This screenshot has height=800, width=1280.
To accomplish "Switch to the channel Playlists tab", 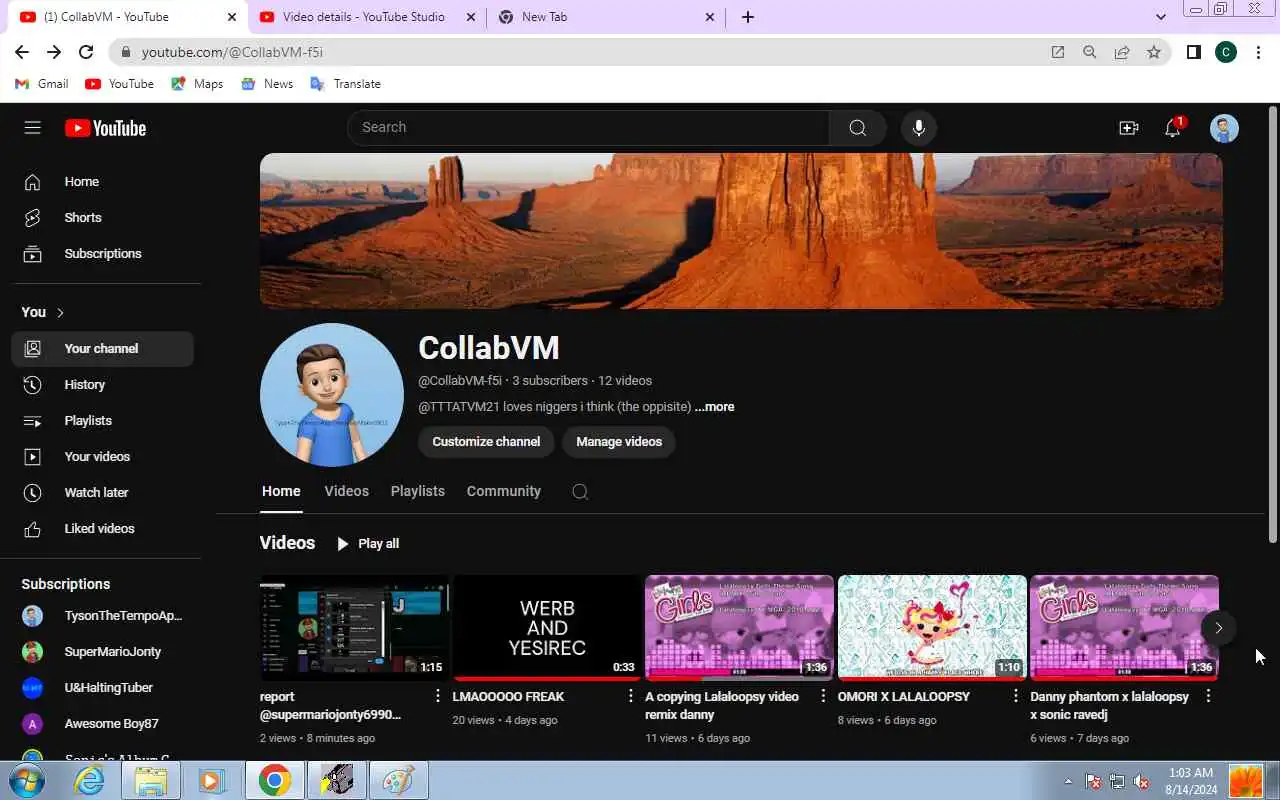I will pyautogui.click(x=417, y=491).
